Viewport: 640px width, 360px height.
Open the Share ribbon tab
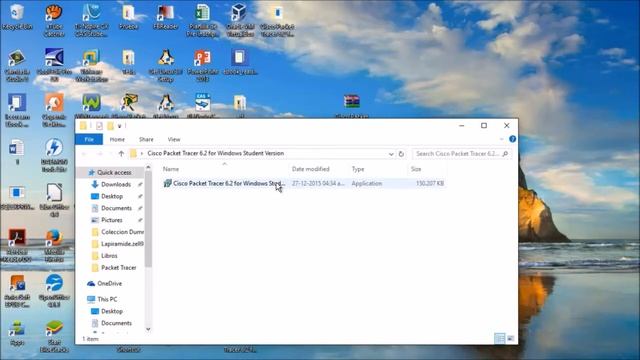146,140
